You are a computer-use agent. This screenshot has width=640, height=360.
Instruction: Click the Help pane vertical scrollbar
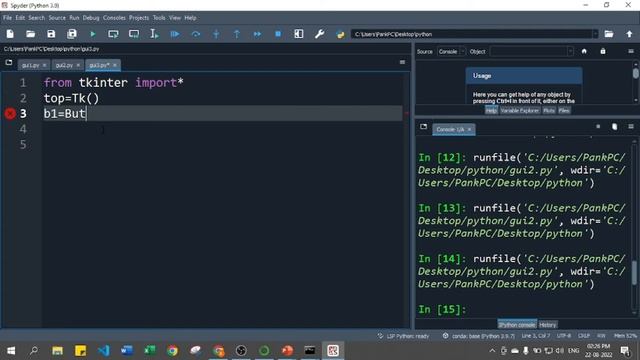[636, 73]
